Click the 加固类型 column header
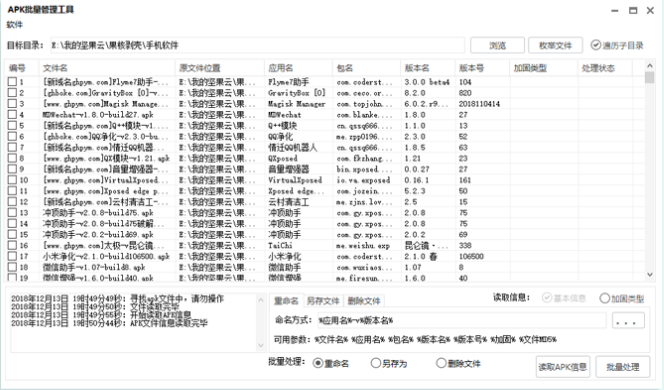Screen dimensions: 664x390 pos(543,68)
